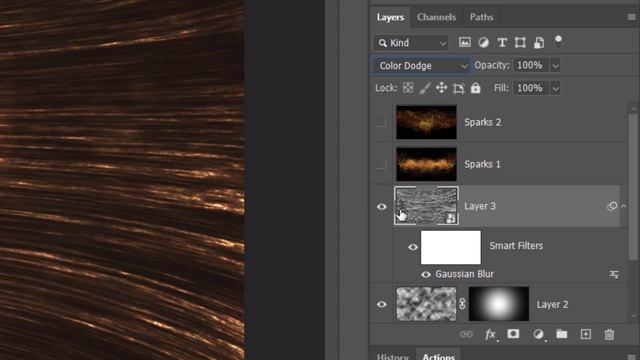Open Layers panel hamburger menu
Screen dimensions: 640x360
631,17
